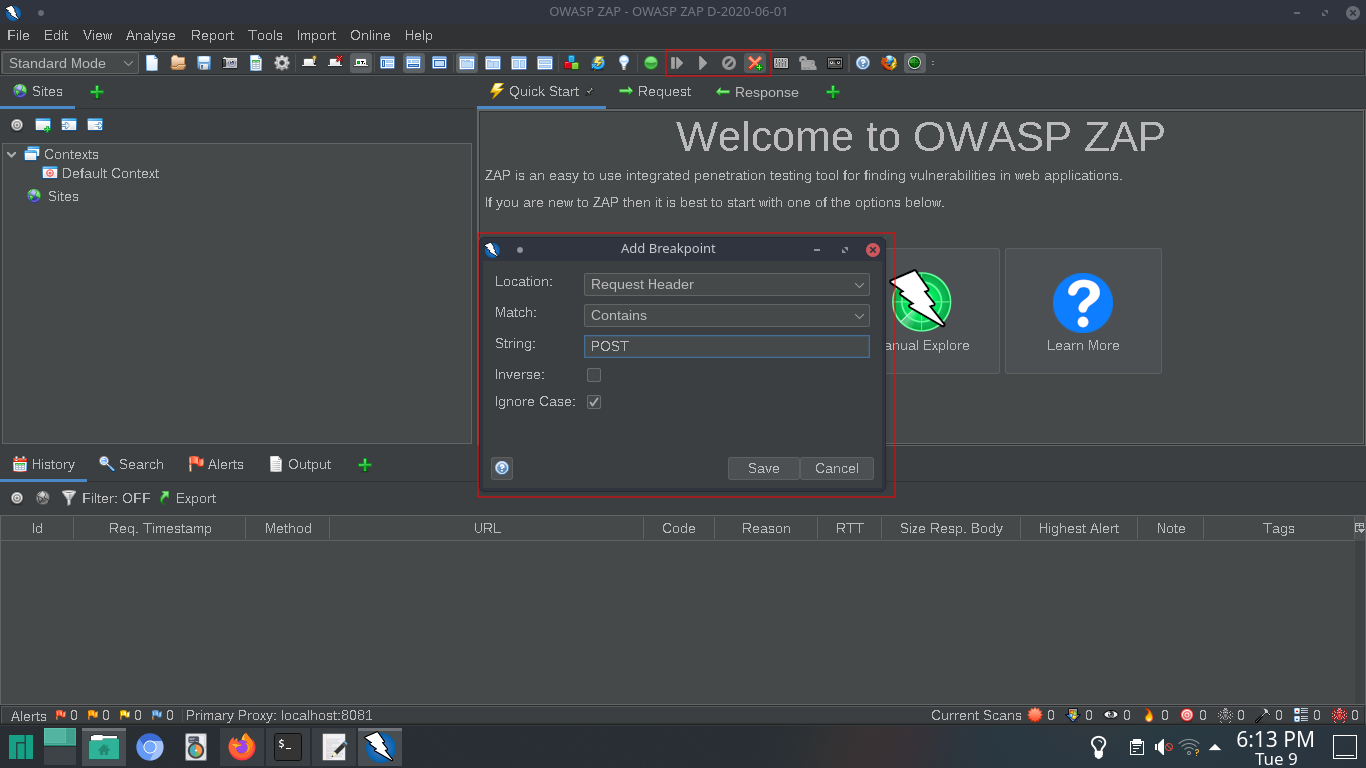Viewport: 1366px width, 768px height.
Task: Click the table column chooser icon at far right
Action: point(1359,528)
